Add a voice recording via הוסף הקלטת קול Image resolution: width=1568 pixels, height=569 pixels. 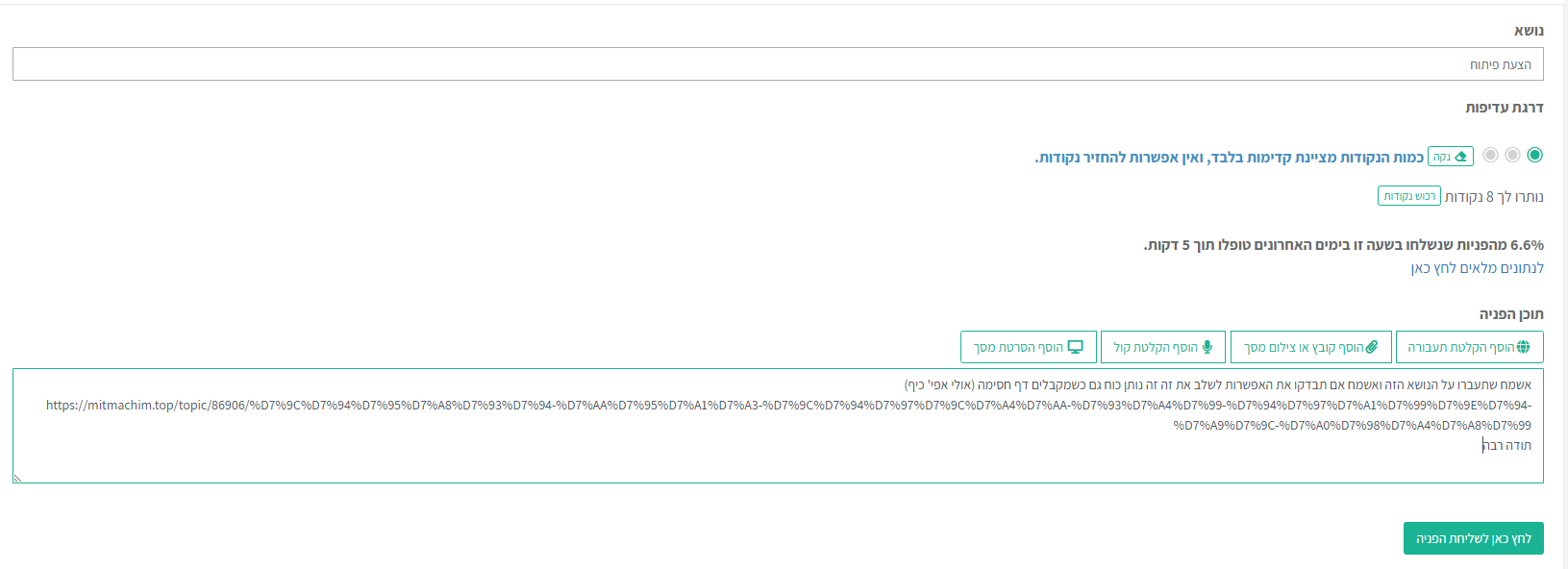point(1163,347)
